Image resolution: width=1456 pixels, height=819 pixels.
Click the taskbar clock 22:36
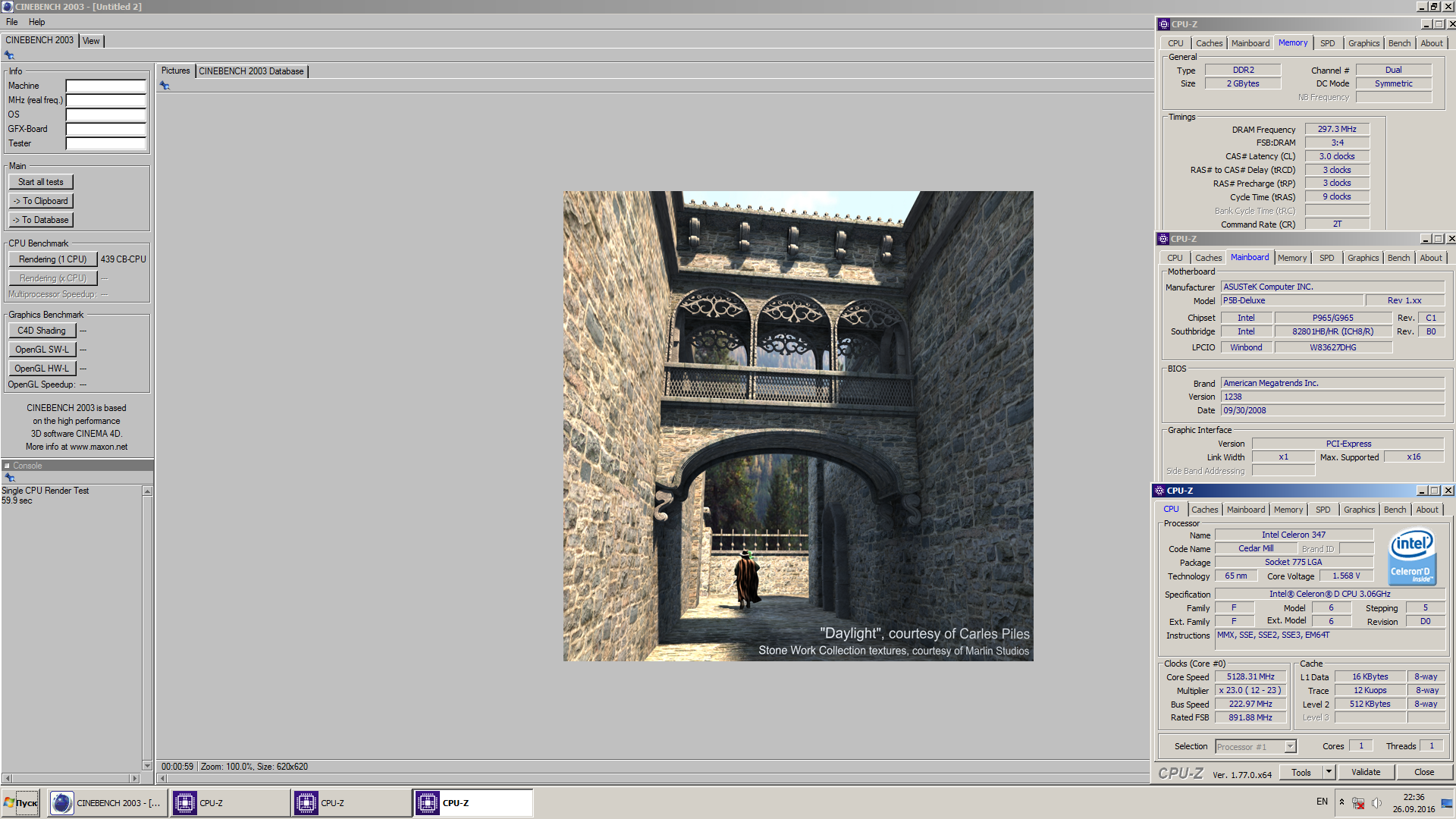click(x=1414, y=797)
